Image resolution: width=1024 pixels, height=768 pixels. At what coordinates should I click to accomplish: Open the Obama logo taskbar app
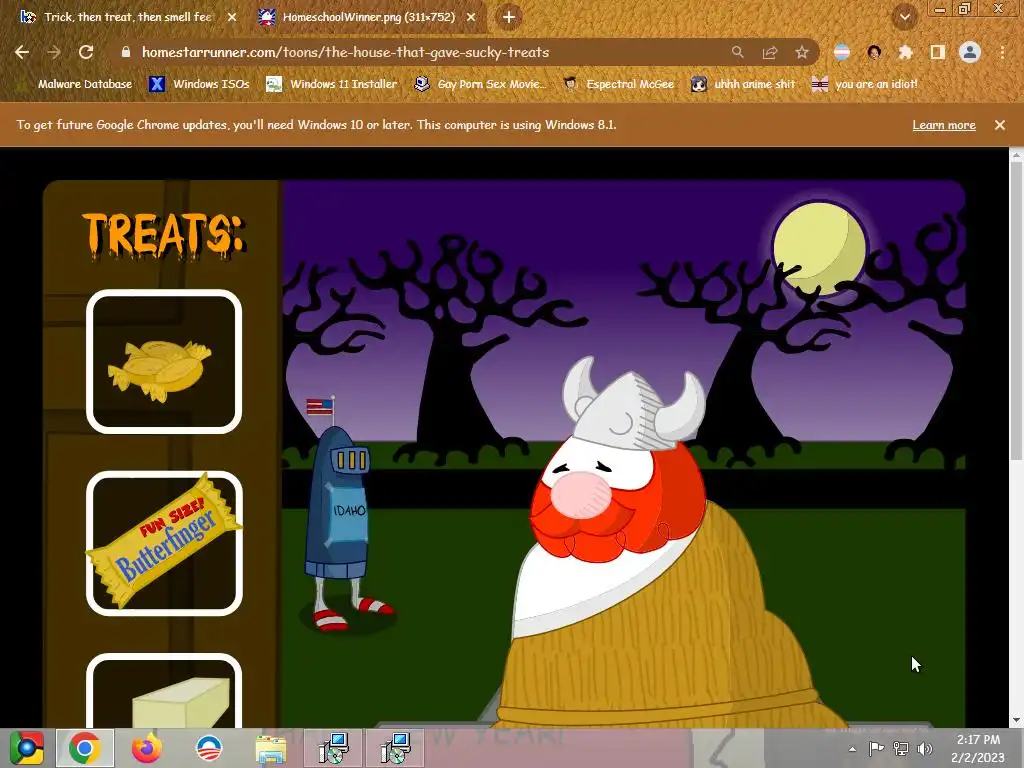tap(209, 748)
